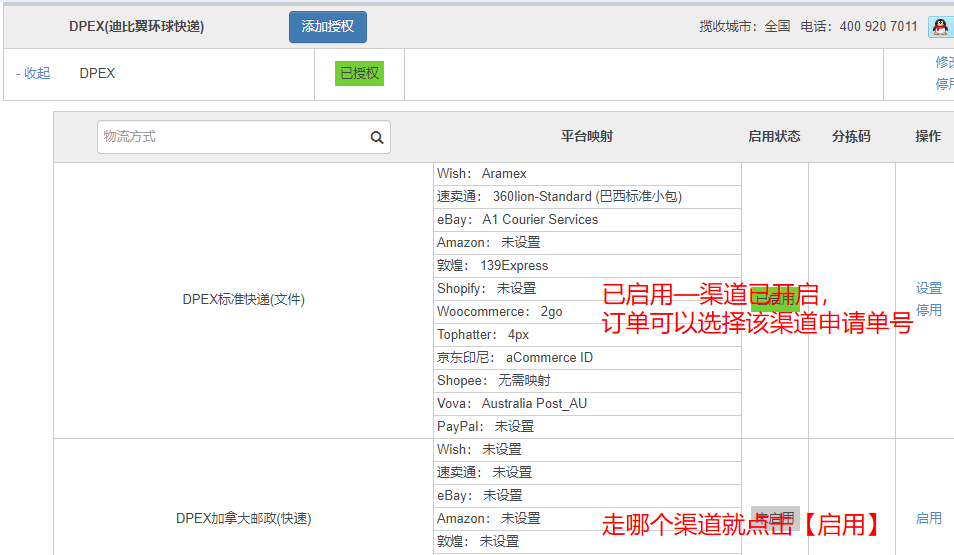This screenshot has height=555, width=954.
Task: Click Amazon: 未设置 in first channel
Action: (587, 243)
